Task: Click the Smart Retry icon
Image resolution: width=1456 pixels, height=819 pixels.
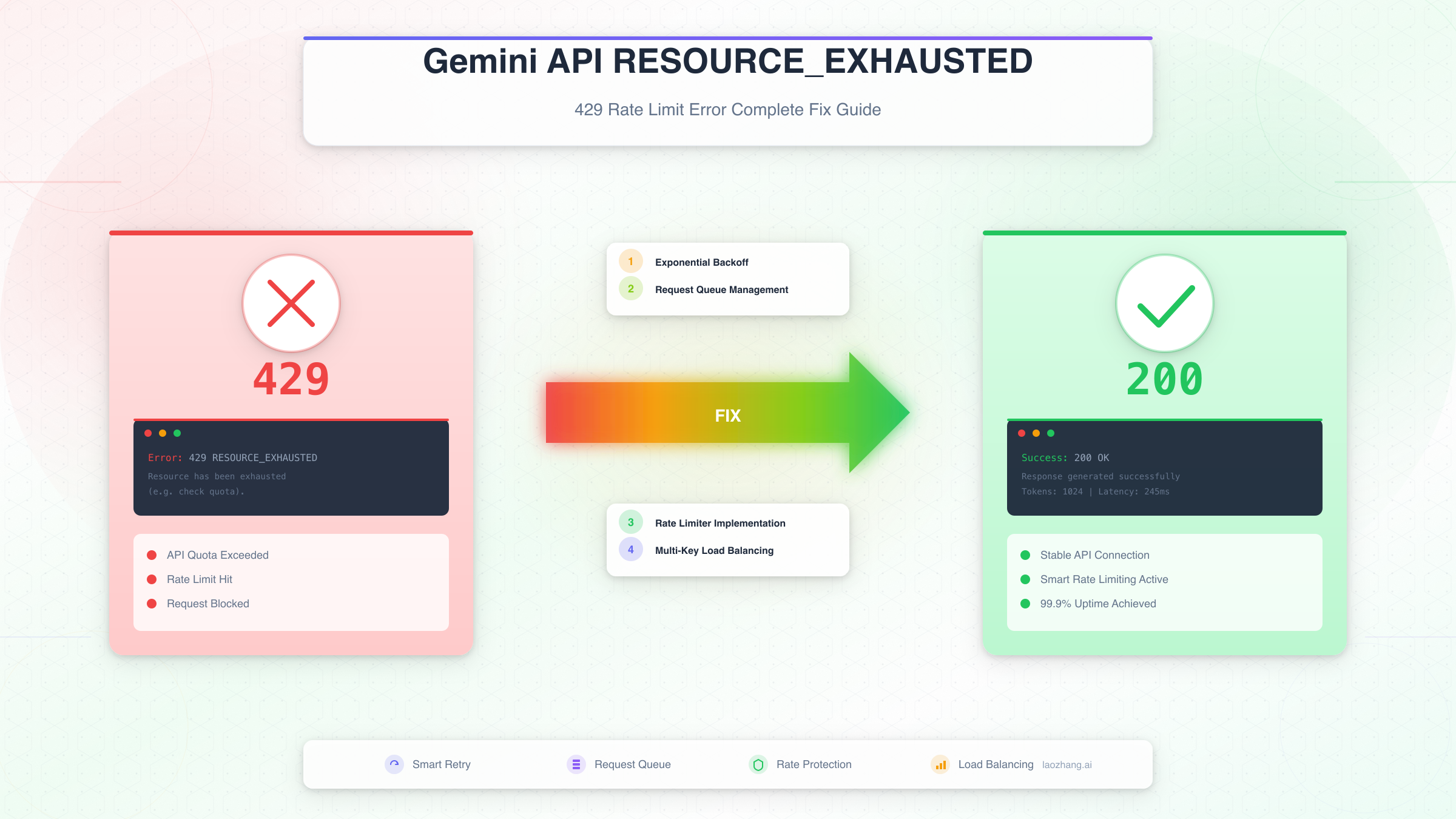Action: tap(394, 764)
